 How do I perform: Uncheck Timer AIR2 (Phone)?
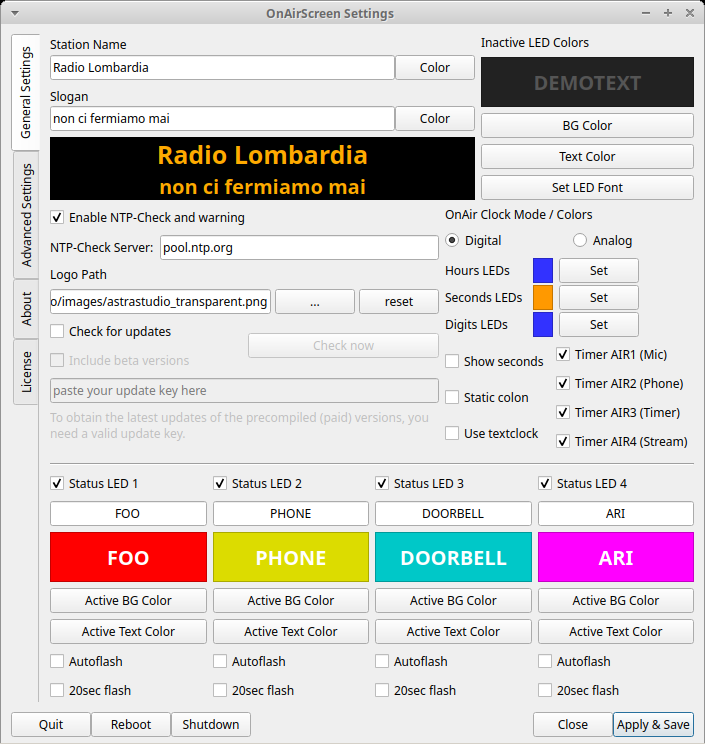564,383
